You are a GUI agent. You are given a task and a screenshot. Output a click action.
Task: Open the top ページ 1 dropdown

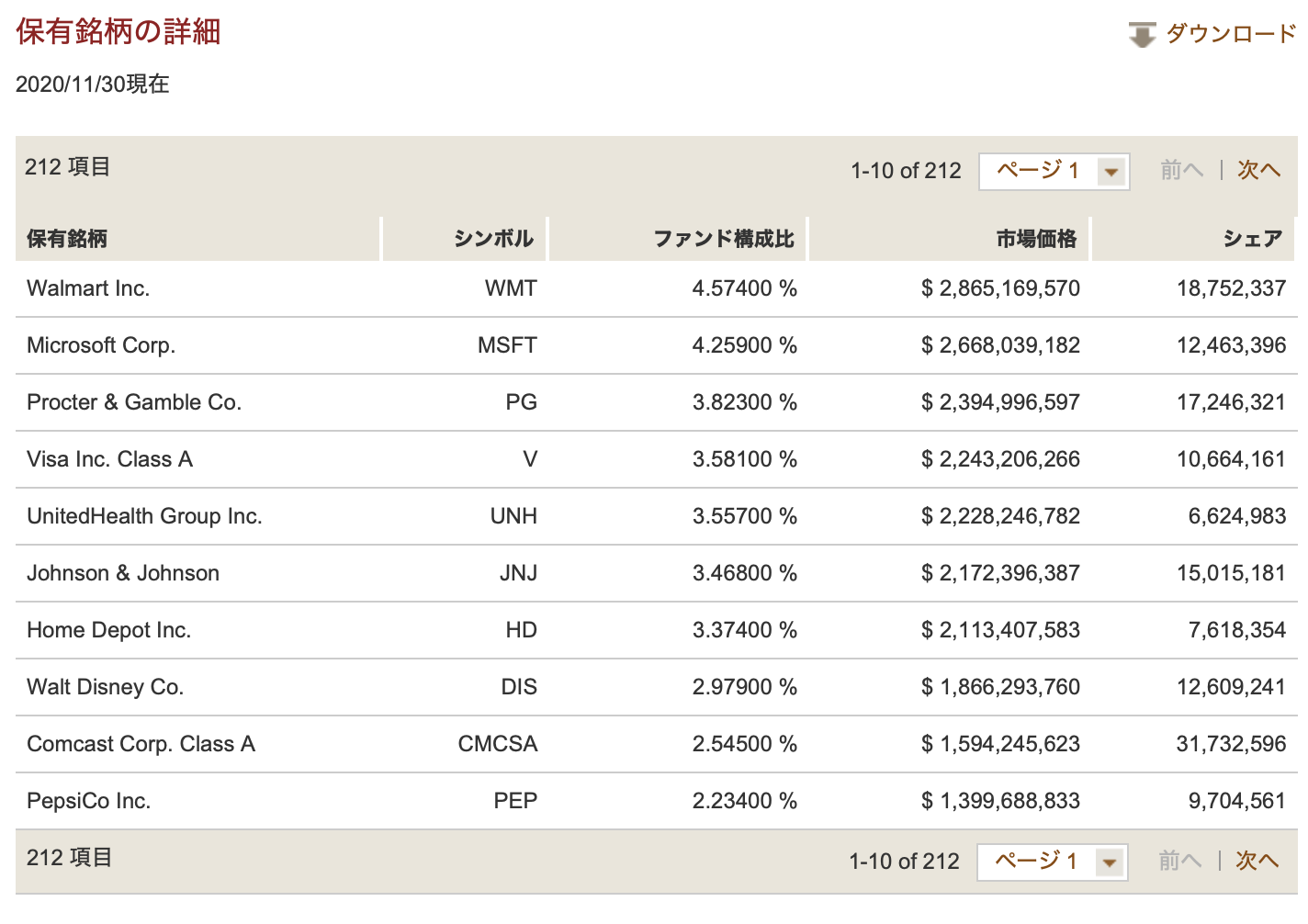pyautogui.click(x=1054, y=172)
